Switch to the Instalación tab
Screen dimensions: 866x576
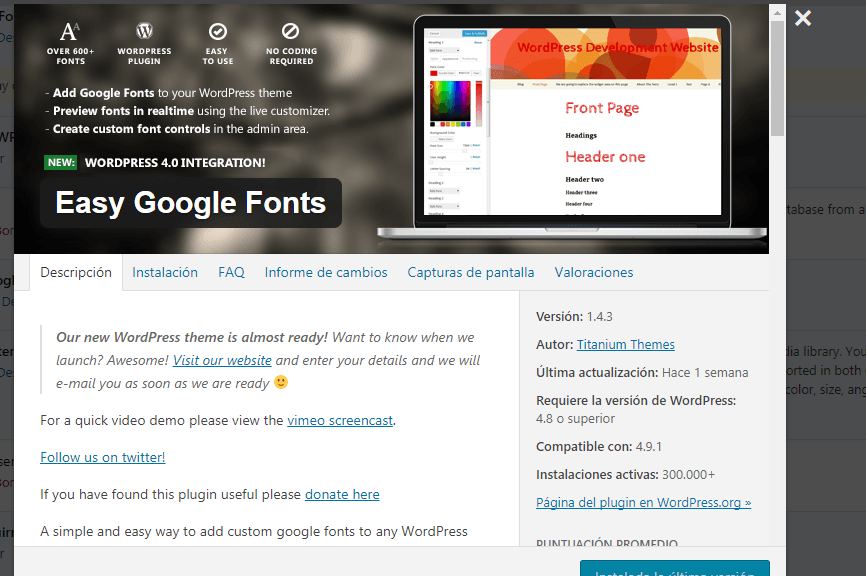[165, 272]
